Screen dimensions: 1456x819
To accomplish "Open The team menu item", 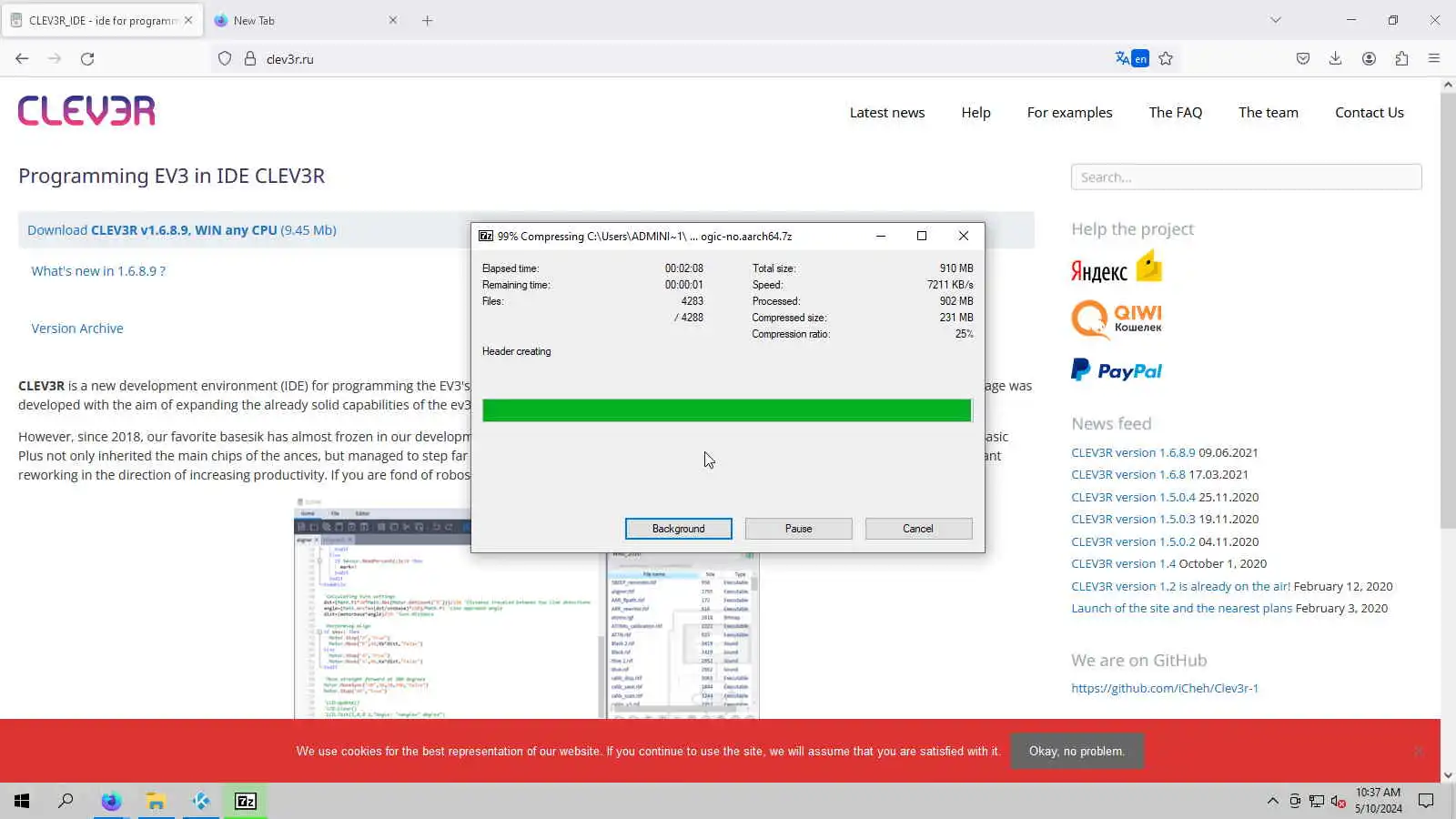I will 1269,113.
